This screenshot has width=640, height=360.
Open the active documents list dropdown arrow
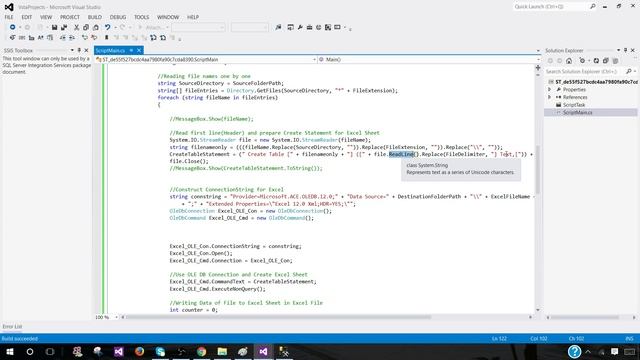coord(538,51)
